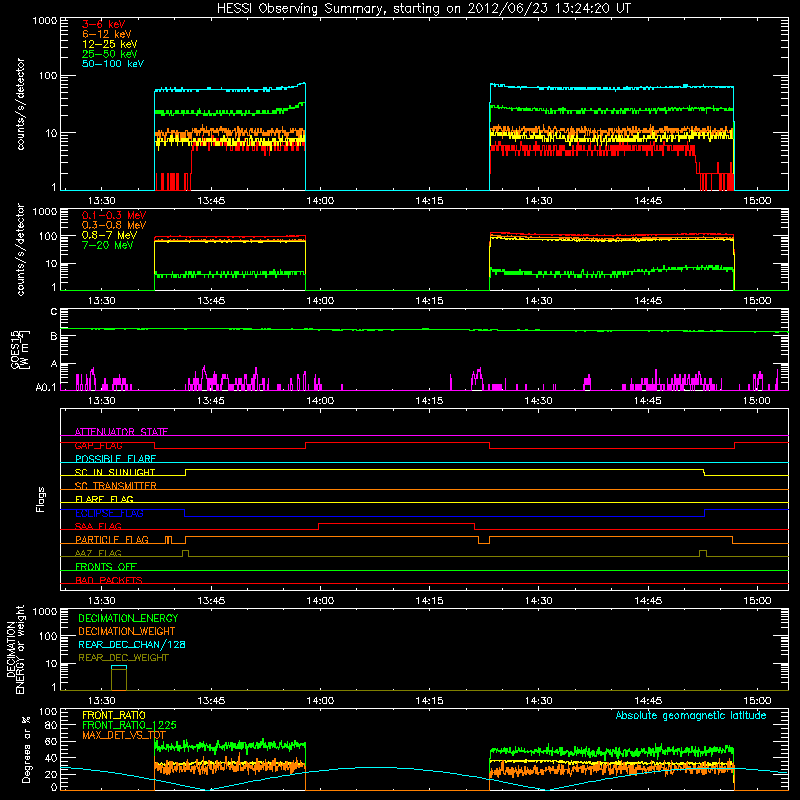Viewport: 800px width, 800px height.
Task: Click the yellow FRONT_RATIO legend label
Action: (x=114, y=715)
